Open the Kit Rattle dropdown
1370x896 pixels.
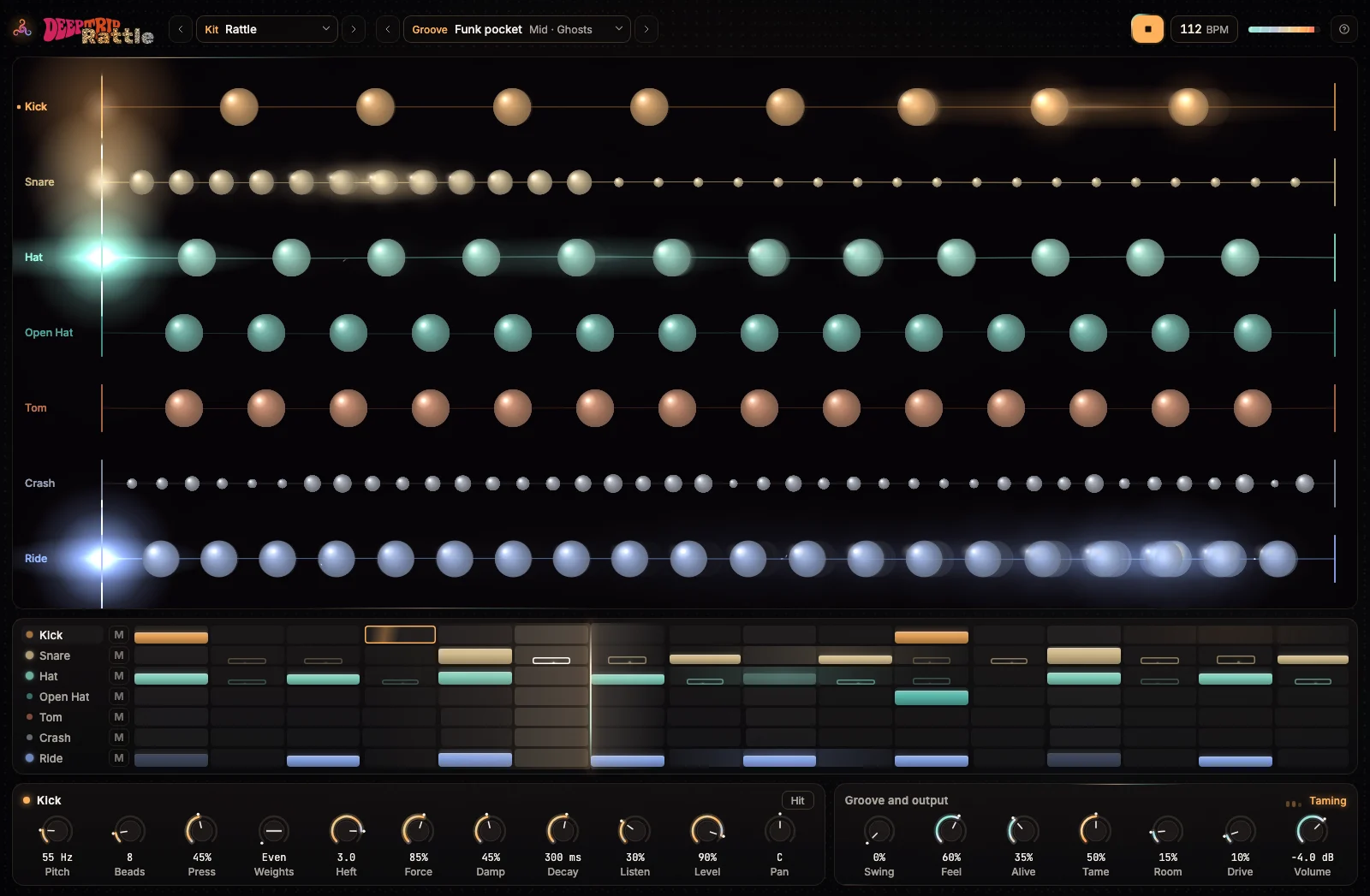(x=267, y=29)
